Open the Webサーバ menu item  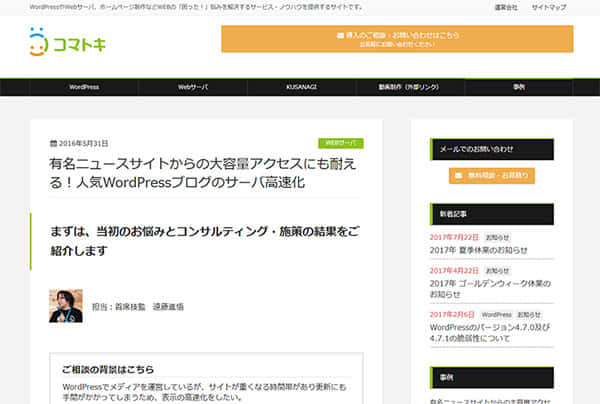point(193,87)
